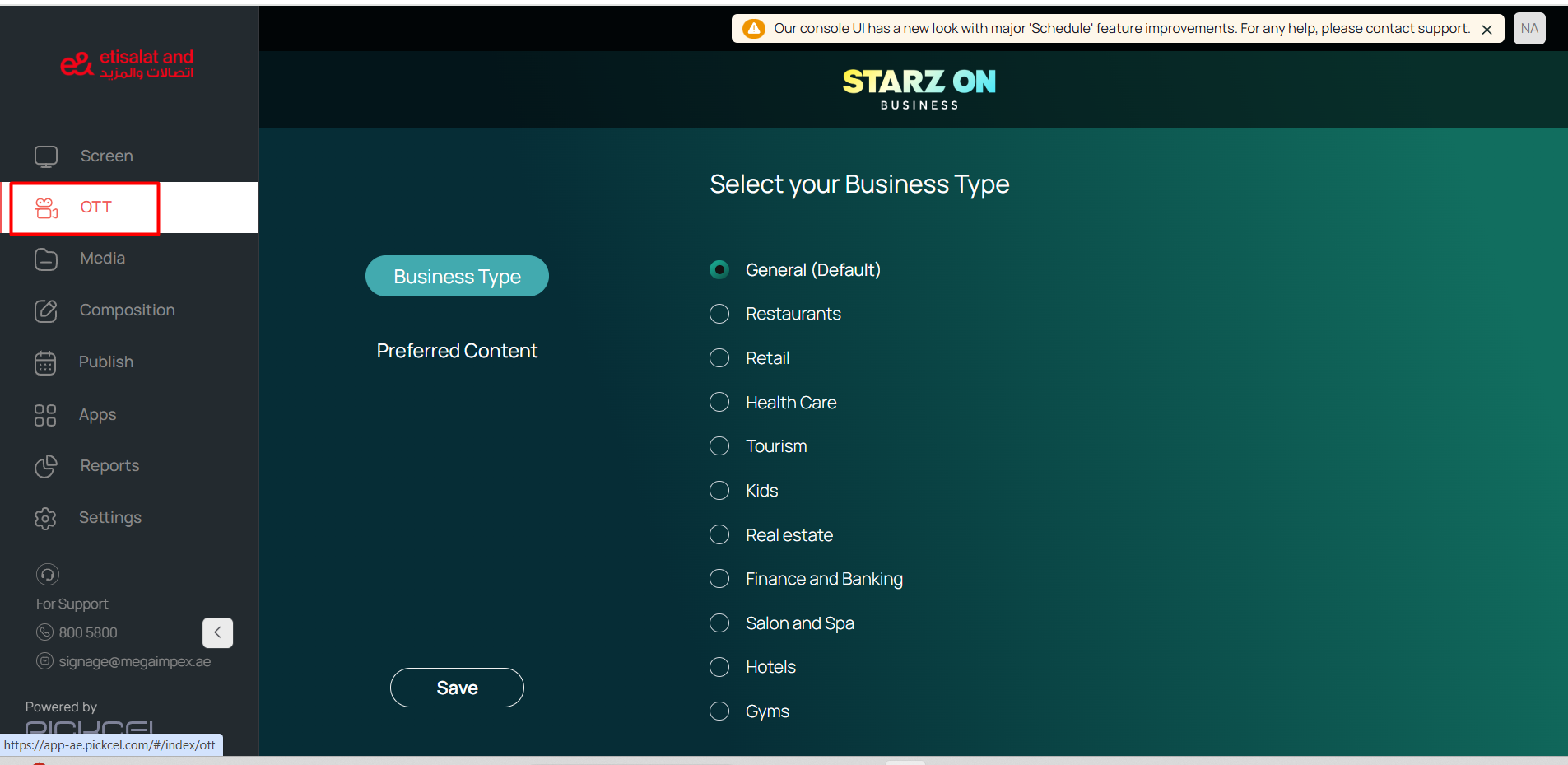Image resolution: width=1568 pixels, height=765 pixels.
Task: Pick the Gyms radio button
Action: [x=719, y=711]
